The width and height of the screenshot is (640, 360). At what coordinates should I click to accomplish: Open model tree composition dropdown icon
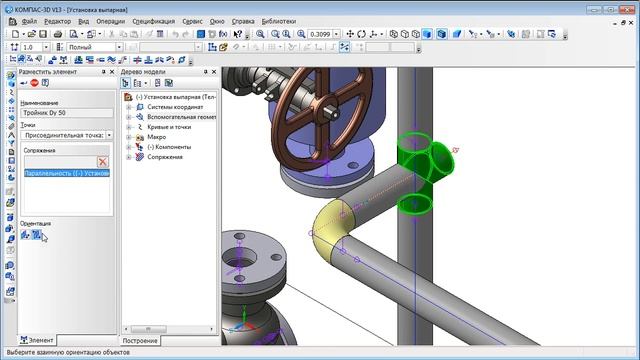(139, 83)
